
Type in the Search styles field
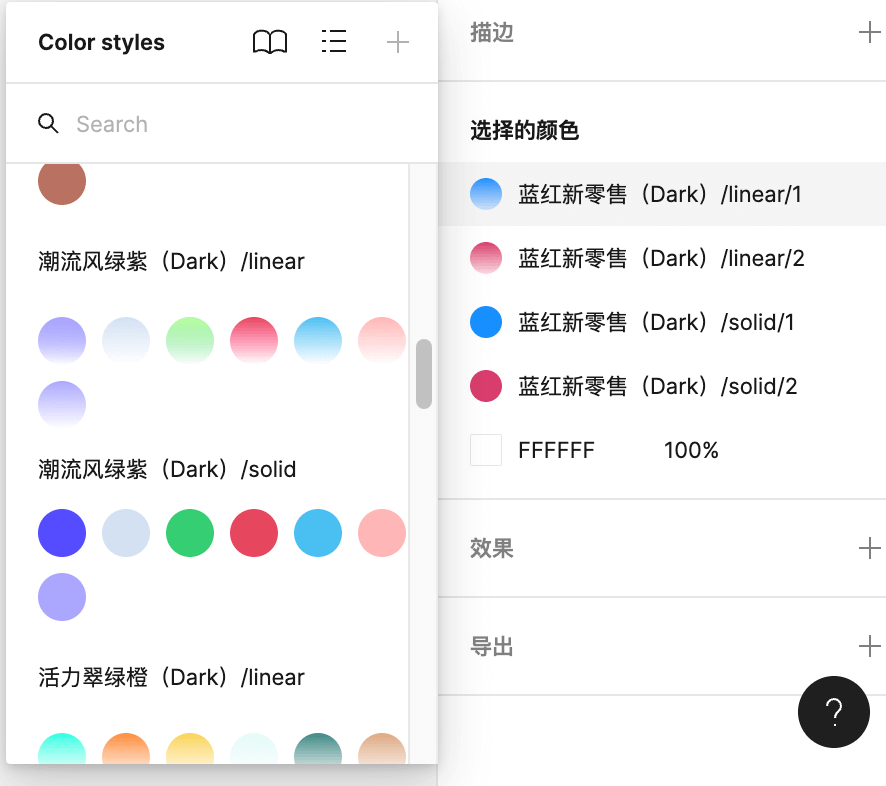(x=240, y=124)
